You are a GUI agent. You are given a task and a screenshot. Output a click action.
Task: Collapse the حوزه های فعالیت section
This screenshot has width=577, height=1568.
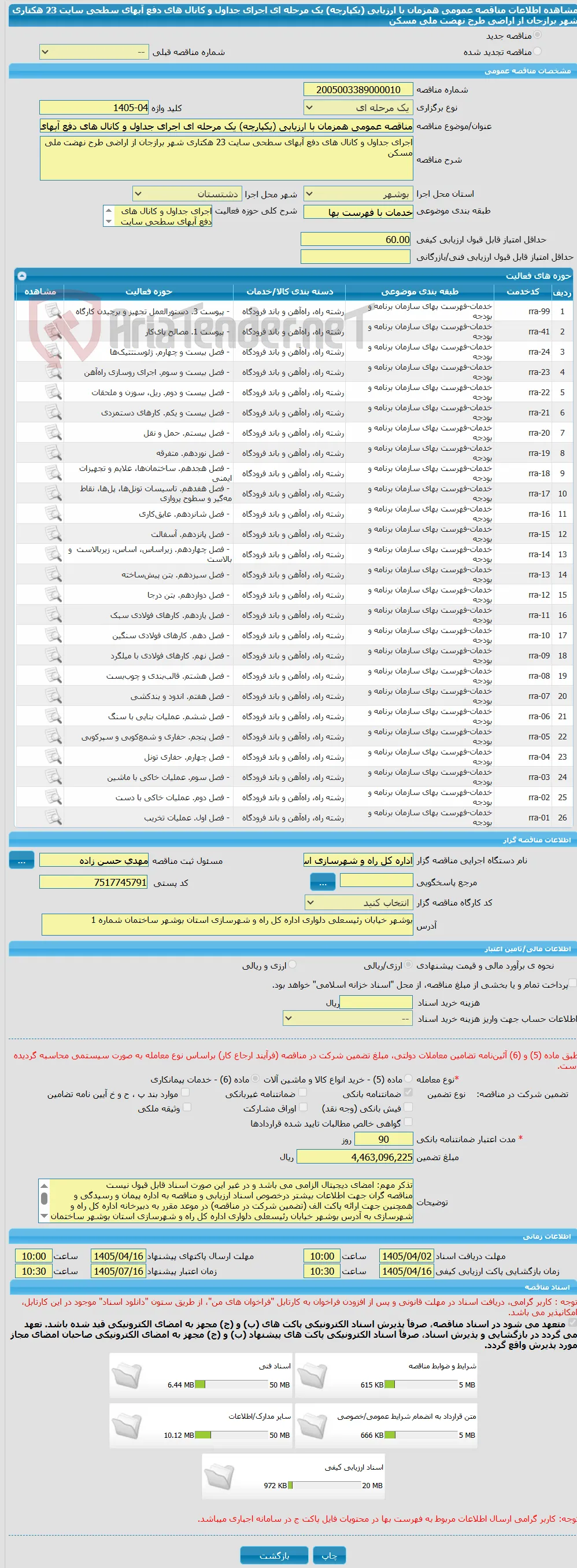(x=22, y=276)
